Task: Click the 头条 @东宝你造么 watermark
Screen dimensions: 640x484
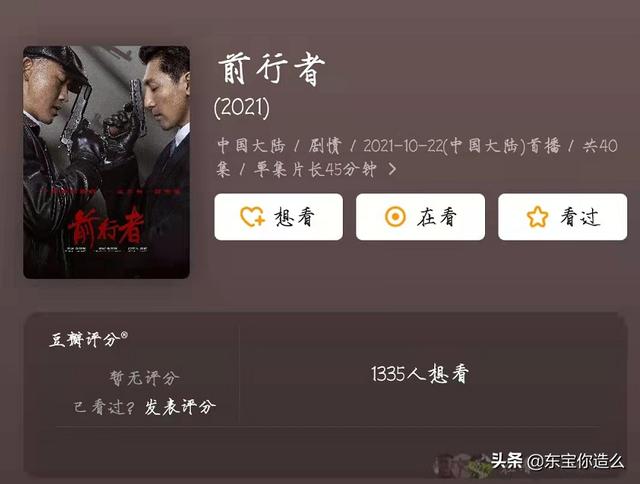Action: pyautogui.click(x=558, y=461)
